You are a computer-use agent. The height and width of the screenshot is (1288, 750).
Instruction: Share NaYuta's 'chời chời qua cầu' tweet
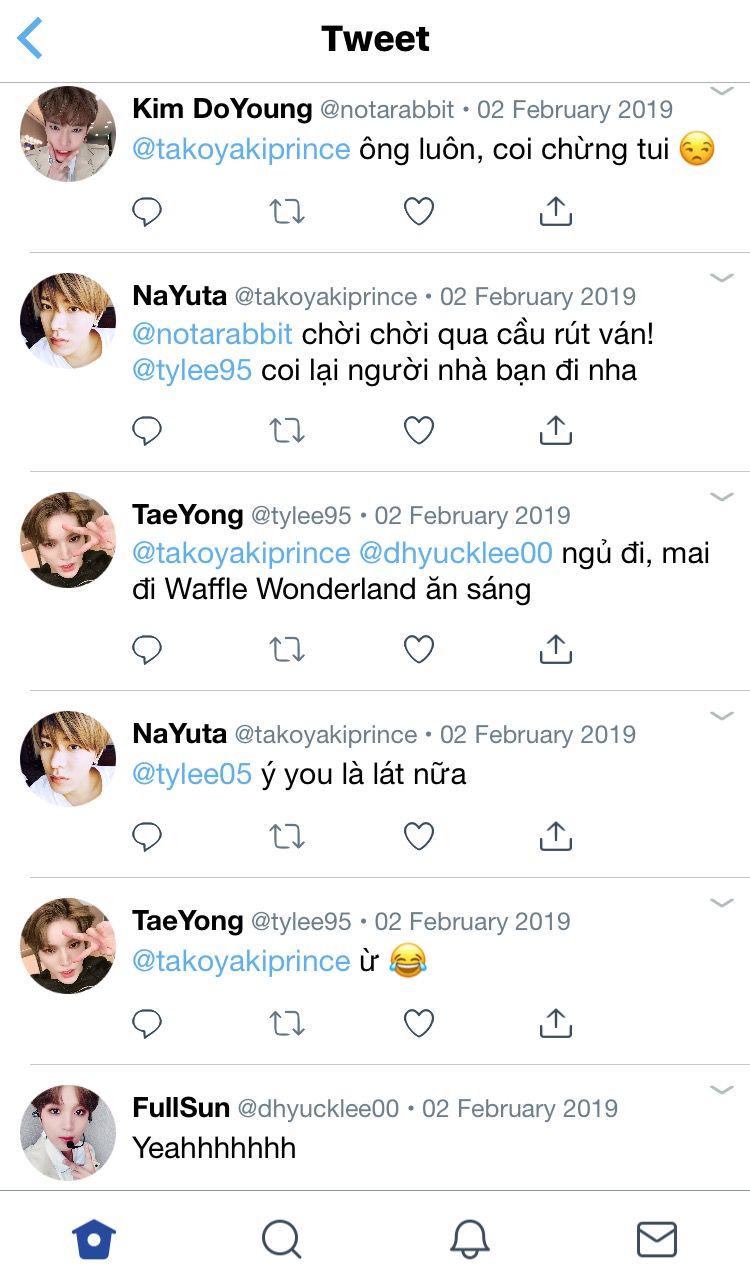555,430
